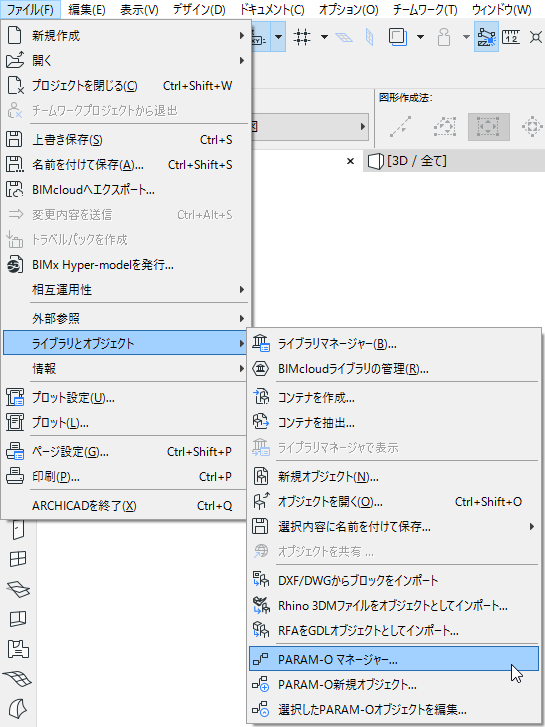The height and width of the screenshot is (727, 545).
Task: Open the ウィンドウ(W) menu
Action: [x=501, y=9]
